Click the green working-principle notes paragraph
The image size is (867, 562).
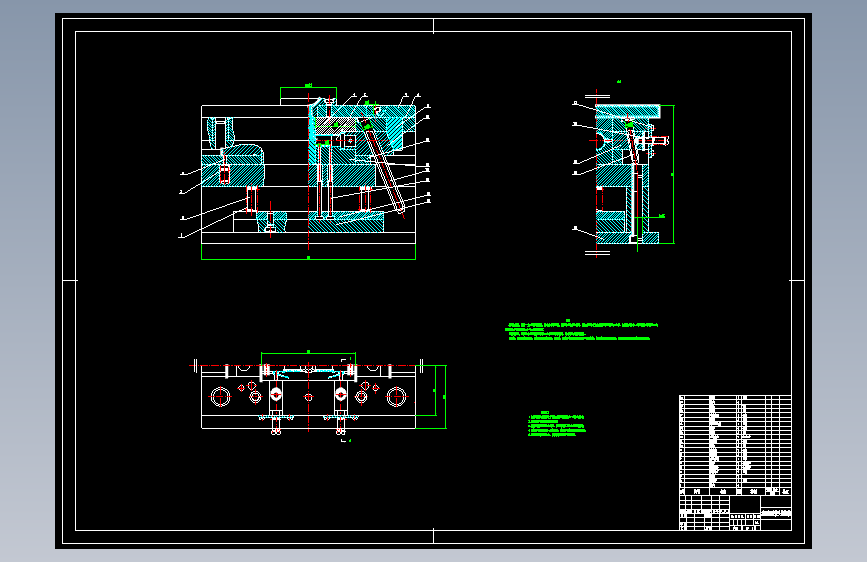point(582,330)
